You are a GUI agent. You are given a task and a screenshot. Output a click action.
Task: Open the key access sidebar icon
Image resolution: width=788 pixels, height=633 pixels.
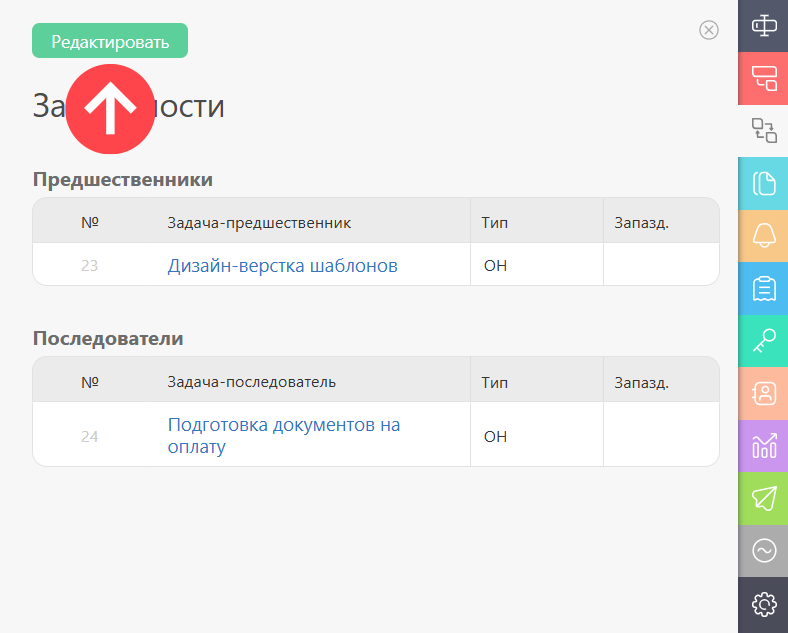[763, 341]
